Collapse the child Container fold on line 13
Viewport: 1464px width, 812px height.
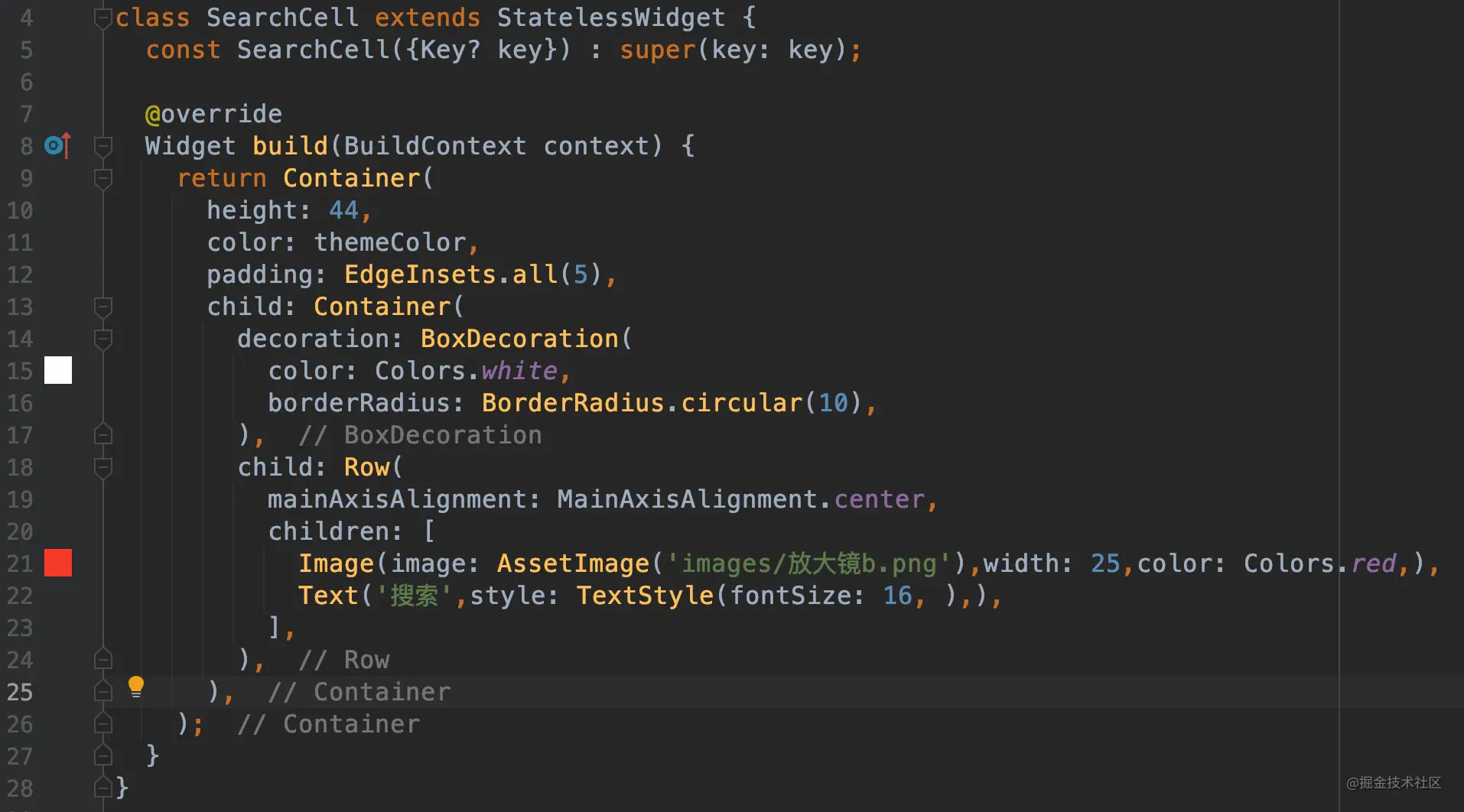click(x=103, y=307)
